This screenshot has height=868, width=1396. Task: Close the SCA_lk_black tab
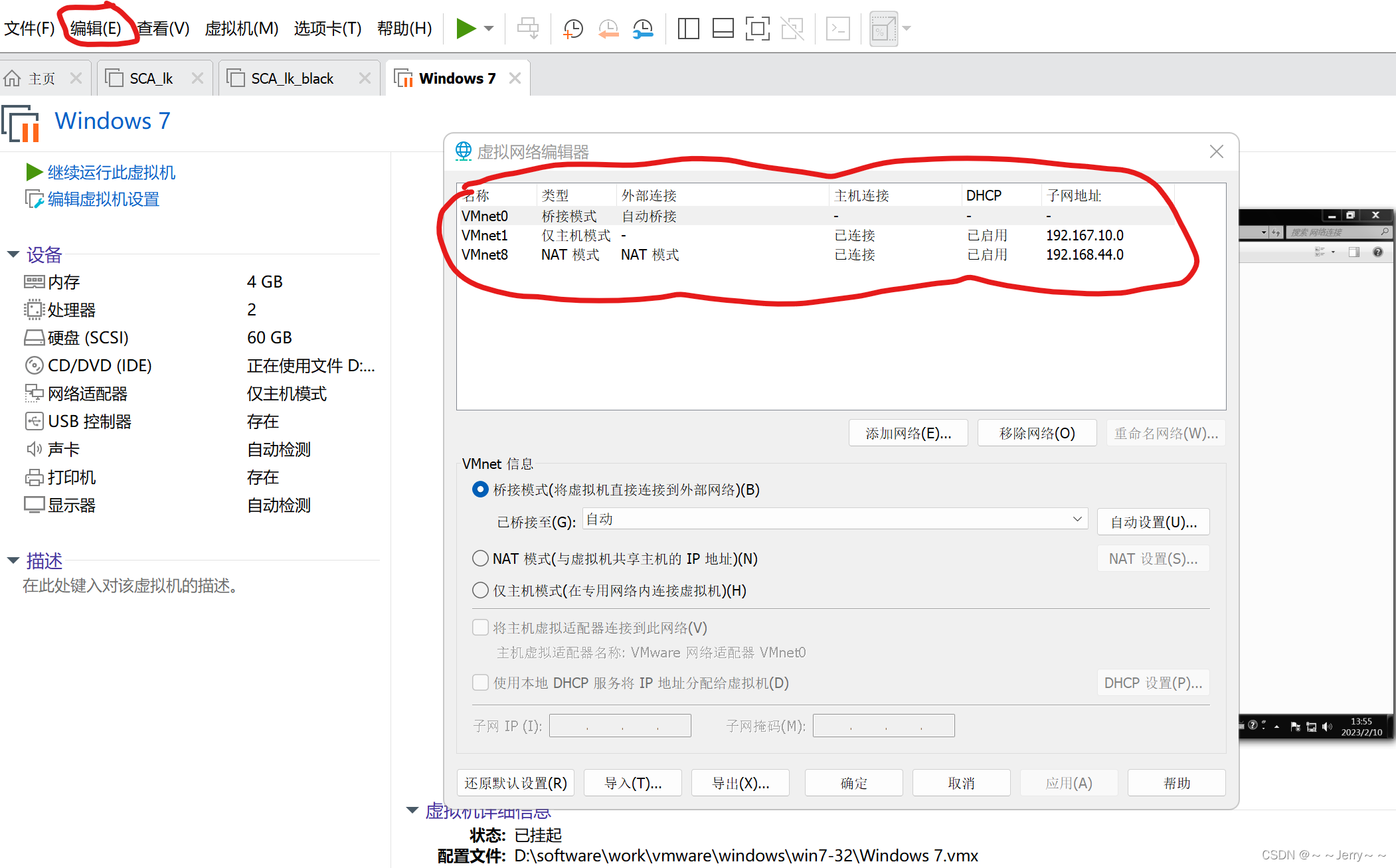pyautogui.click(x=365, y=78)
